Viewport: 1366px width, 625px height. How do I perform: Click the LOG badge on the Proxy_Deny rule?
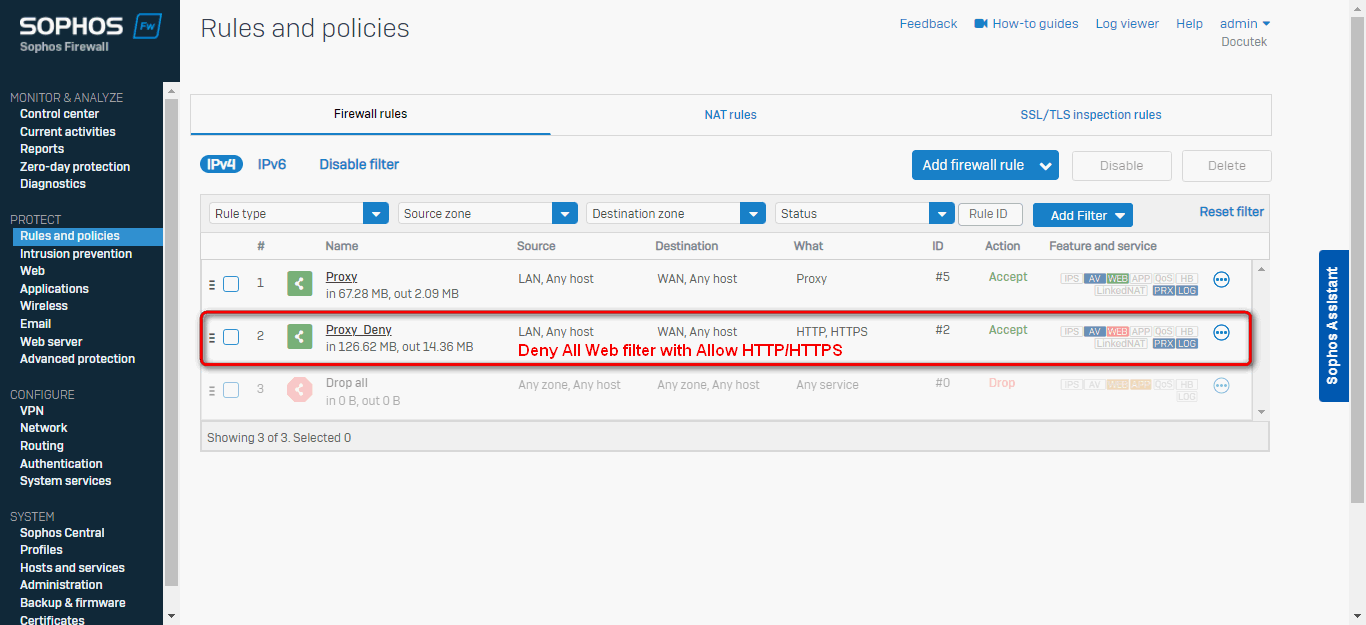tap(1187, 343)
